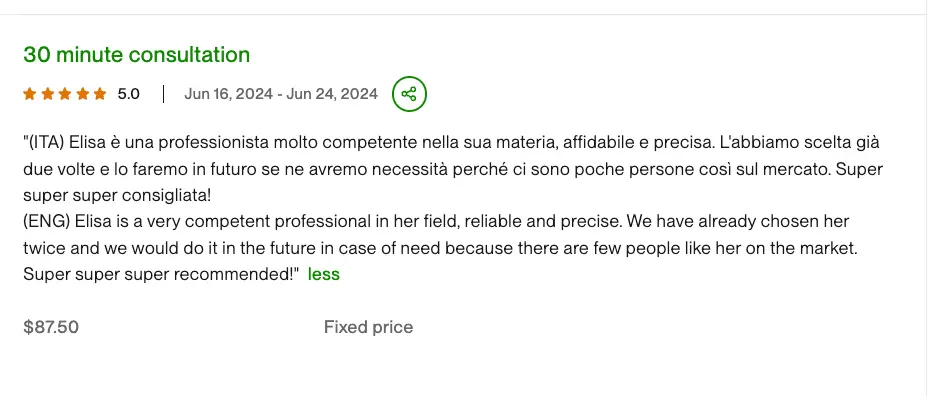Click the second orange rating star

point(47,94)
